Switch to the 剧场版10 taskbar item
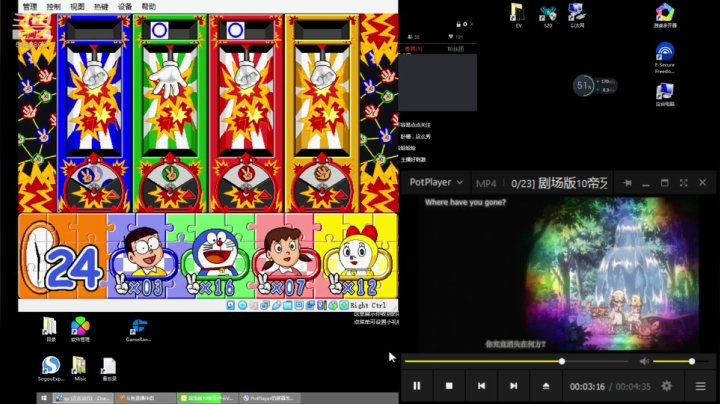This screenshot has height=404, width=720. pos(208,398)
